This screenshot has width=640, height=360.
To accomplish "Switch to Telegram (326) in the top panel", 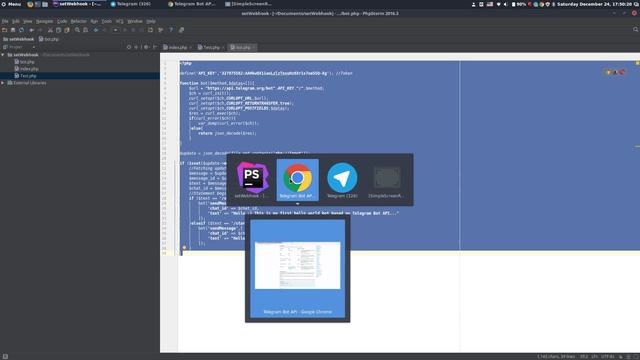I will click(x=131, y=4).
